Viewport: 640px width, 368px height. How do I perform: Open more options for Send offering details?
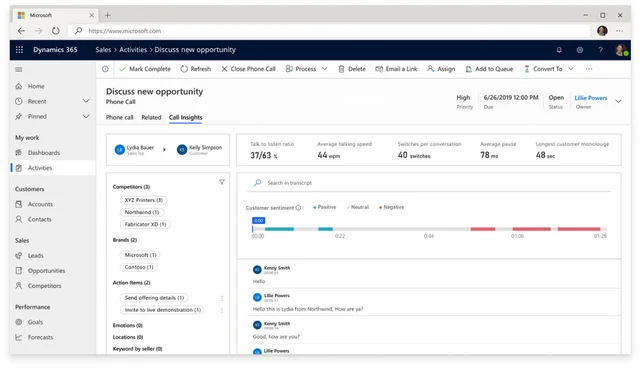coord(222,298)
